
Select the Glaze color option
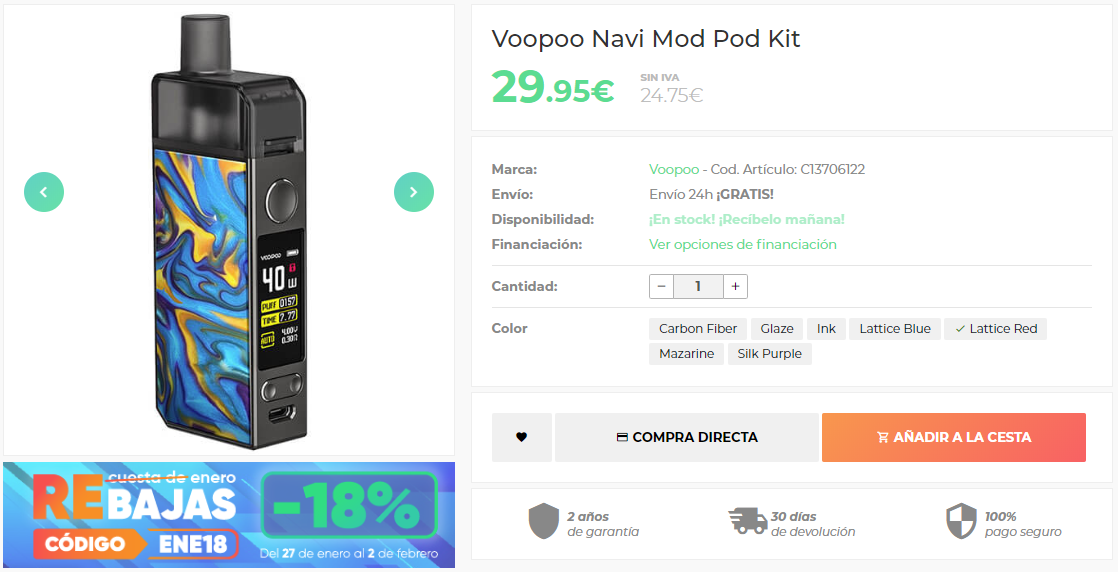click(776, 329)
